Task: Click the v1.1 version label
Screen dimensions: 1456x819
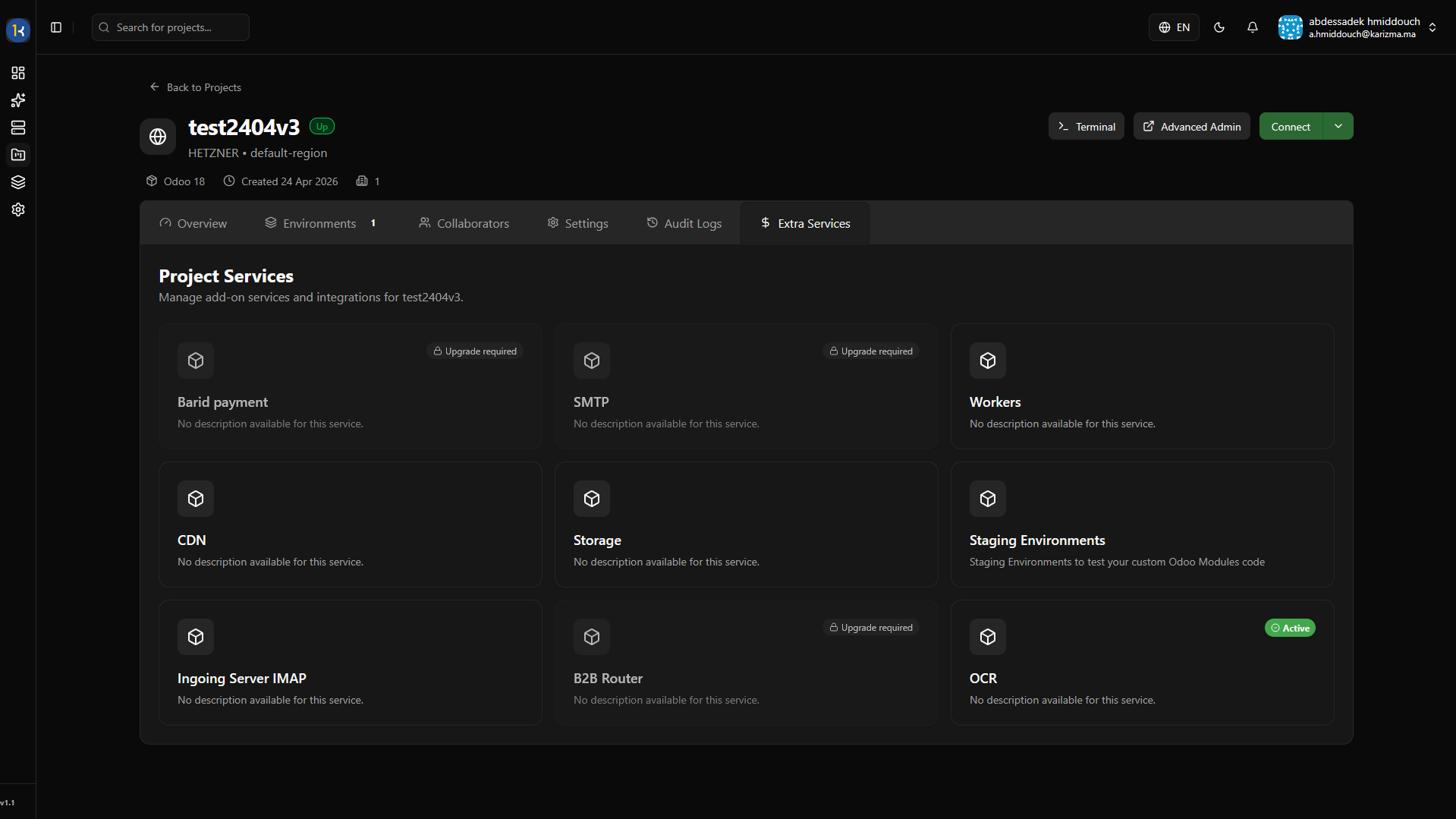Action: pyautogui.click(x=8, y=802)
